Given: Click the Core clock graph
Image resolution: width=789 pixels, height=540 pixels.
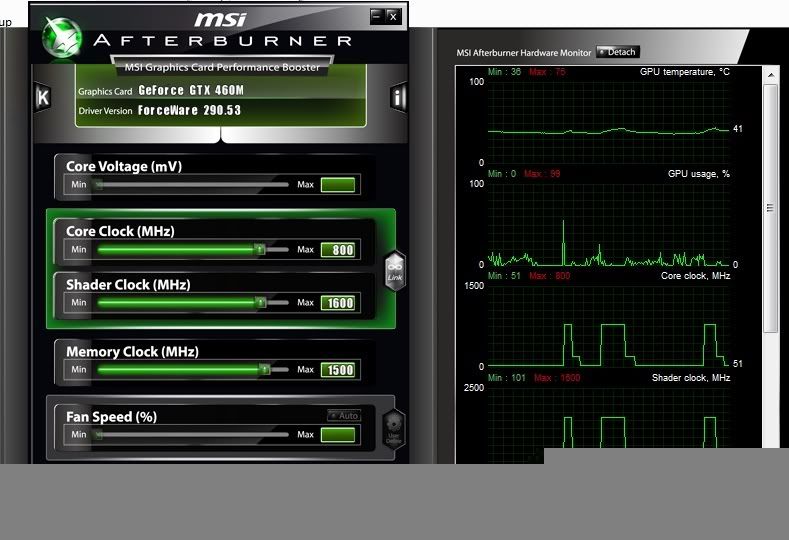Looking at the screenshot, I should point(608,326).
